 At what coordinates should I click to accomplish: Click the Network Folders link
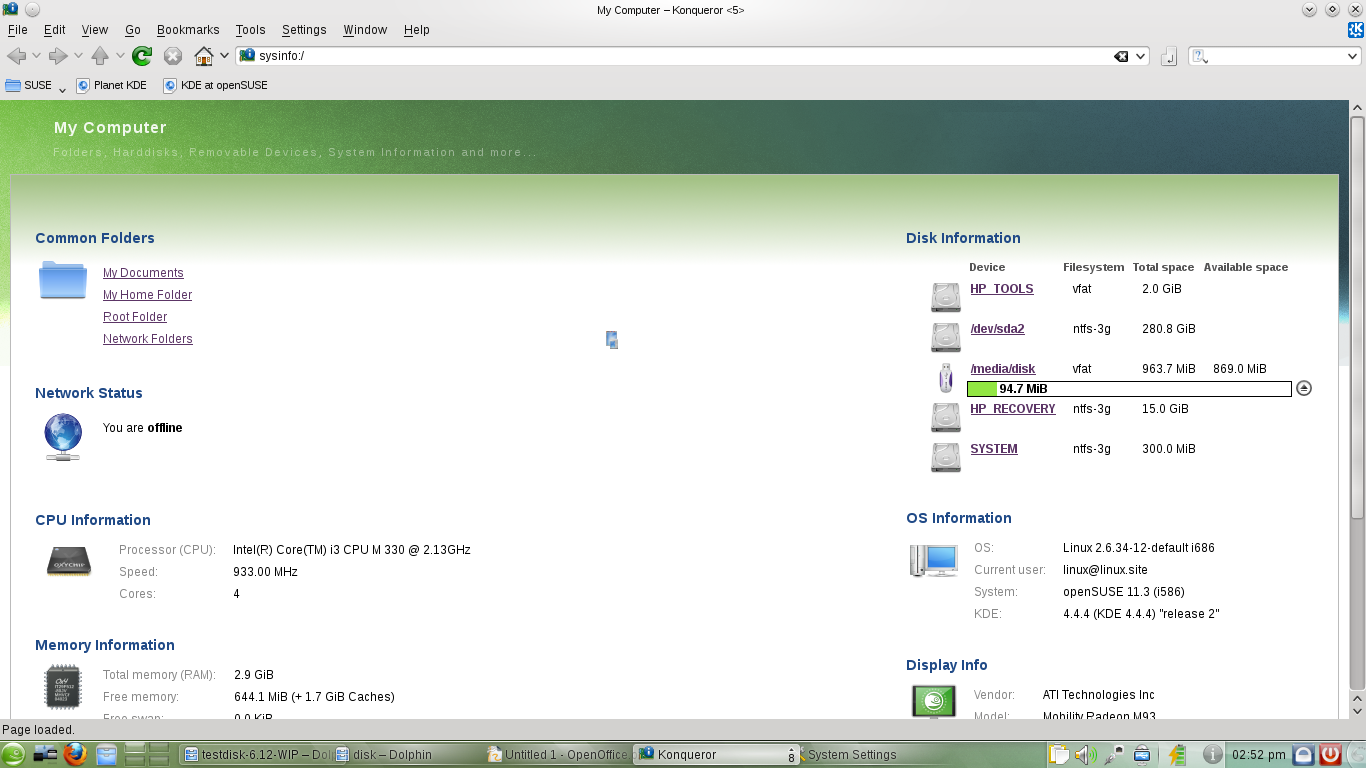click(x=147, y=339)
